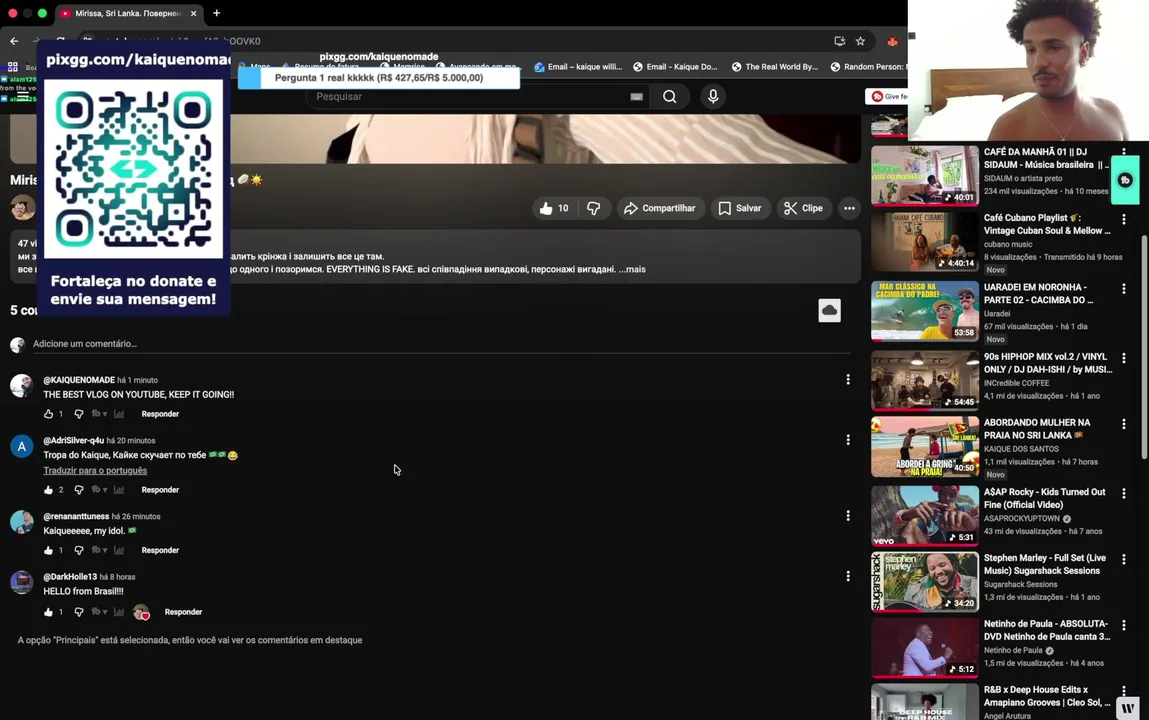Viewport: 1149px width, 720px height.
Task: Open a new browser tab
Action: pos(216,13)
